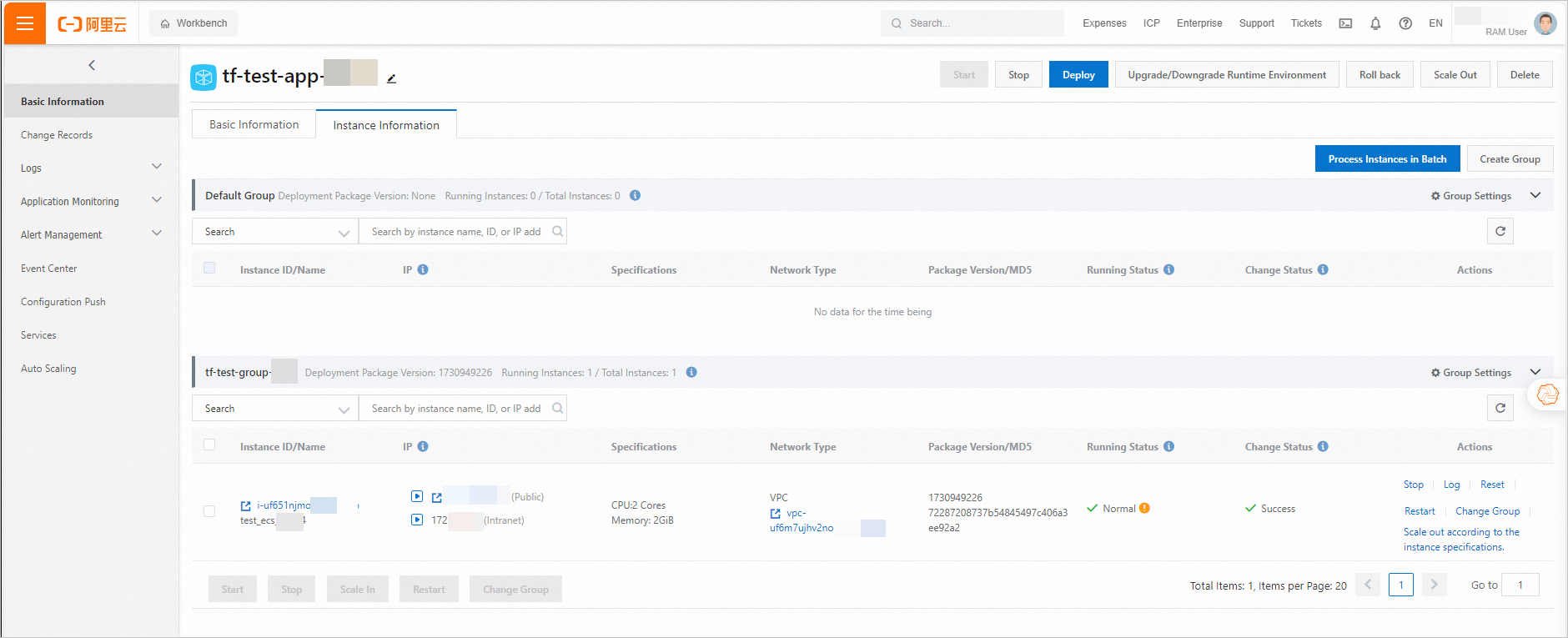Click the edit pencil next to the app name
This screenshot has width=1568, height=638.
(x=391, y=78)
